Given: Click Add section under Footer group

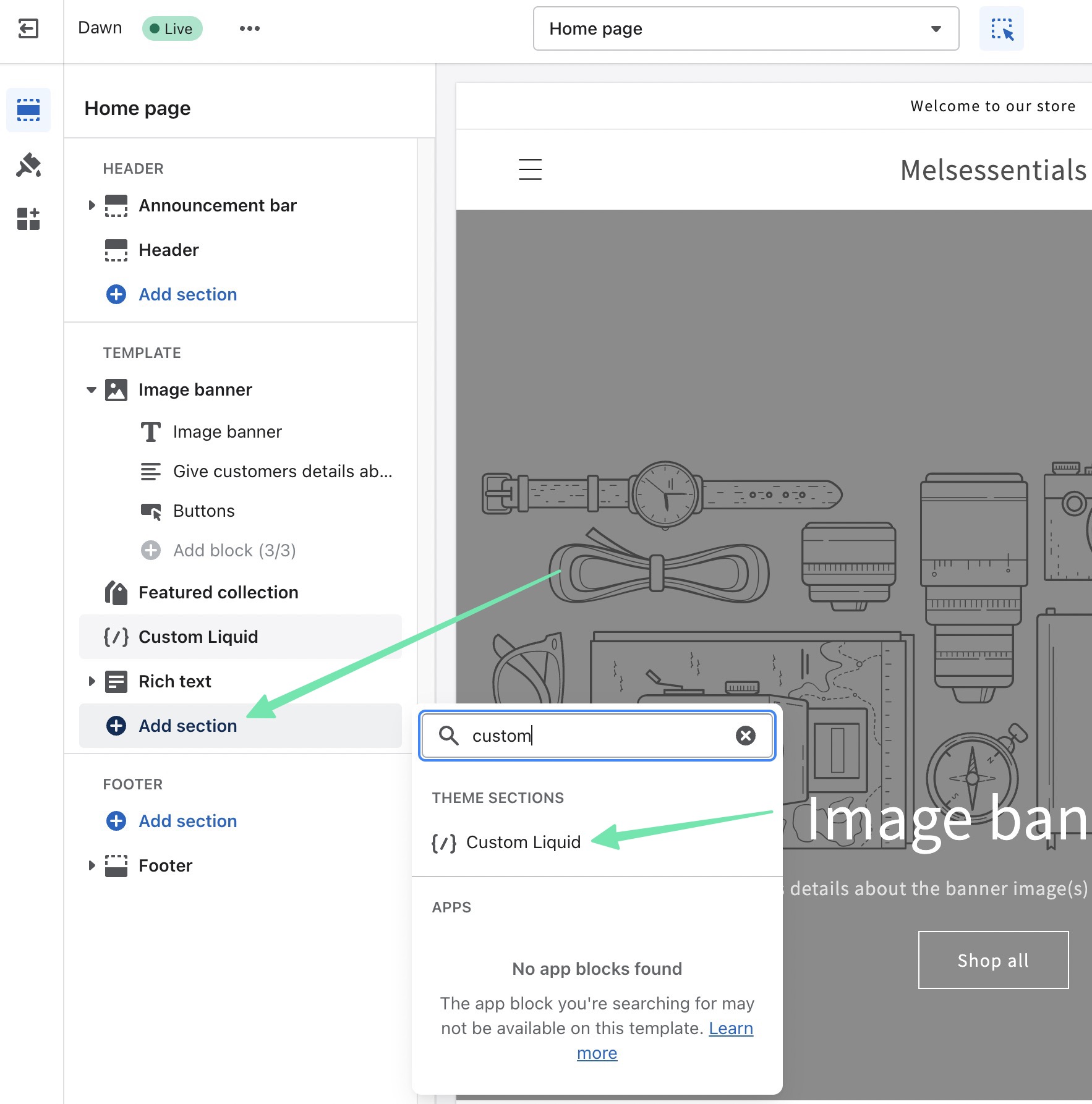Looking at the screenshot, I should [187, 821].
